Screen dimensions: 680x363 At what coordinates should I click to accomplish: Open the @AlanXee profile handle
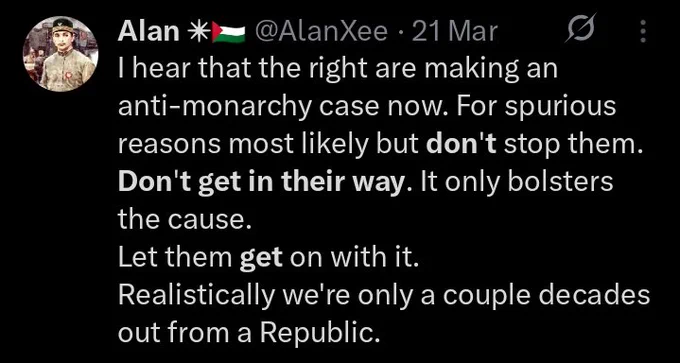point(322,32)
